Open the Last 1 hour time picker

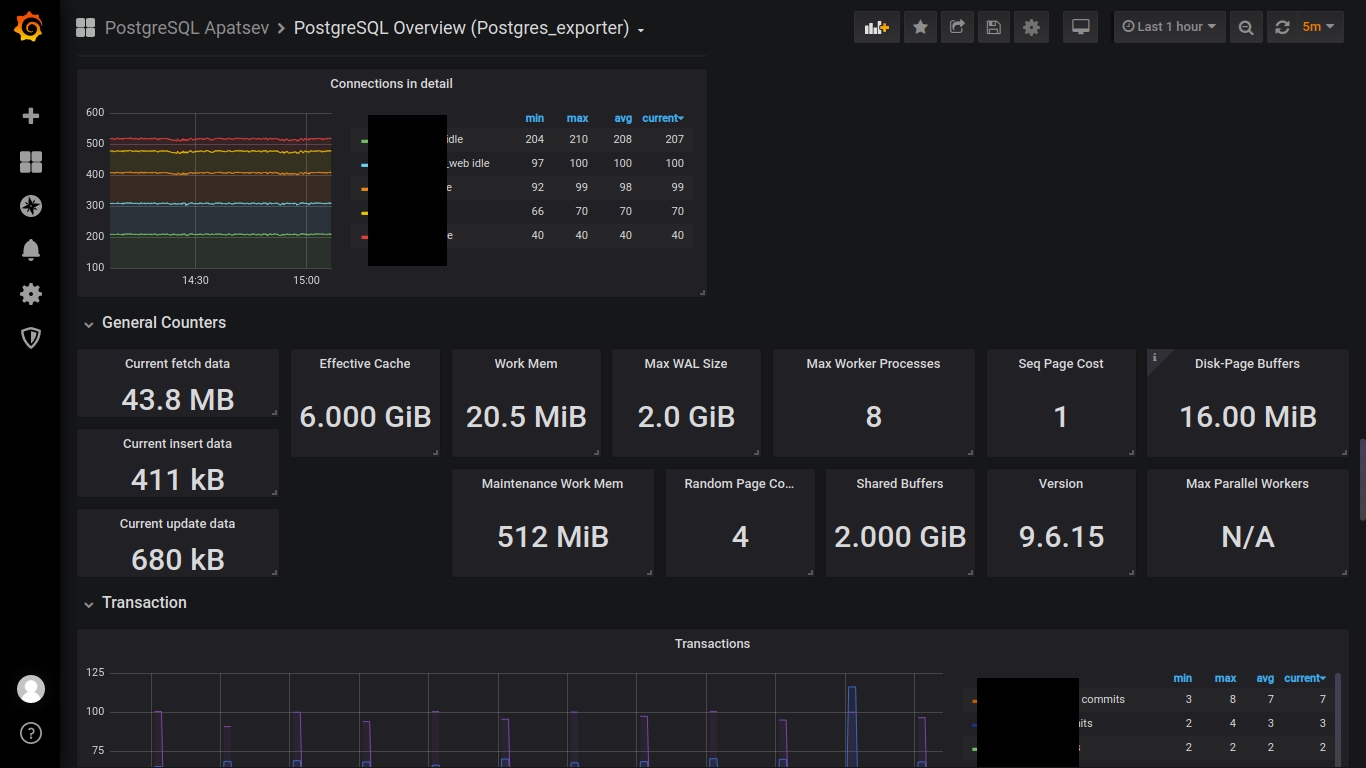pos(1169,27)
